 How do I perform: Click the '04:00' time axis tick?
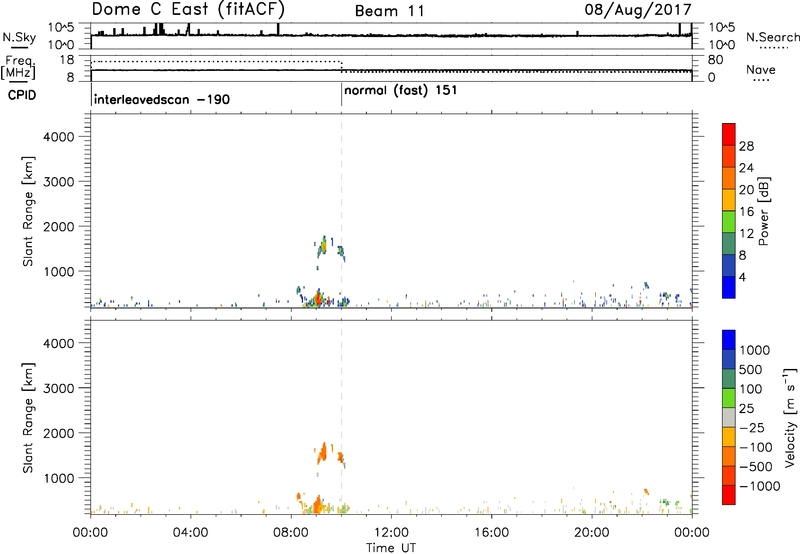click(190, 533)
